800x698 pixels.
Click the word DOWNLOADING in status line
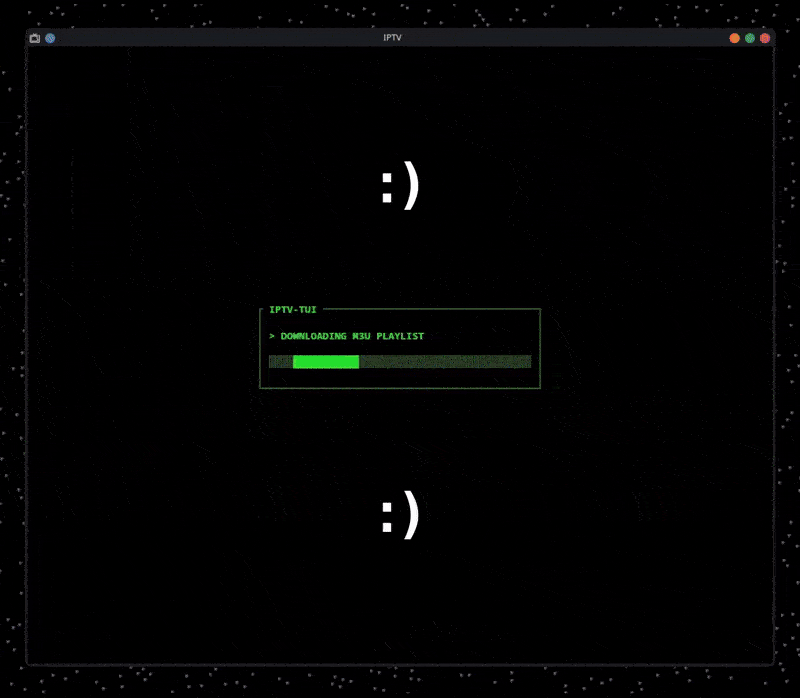click(x=313, y=336)
